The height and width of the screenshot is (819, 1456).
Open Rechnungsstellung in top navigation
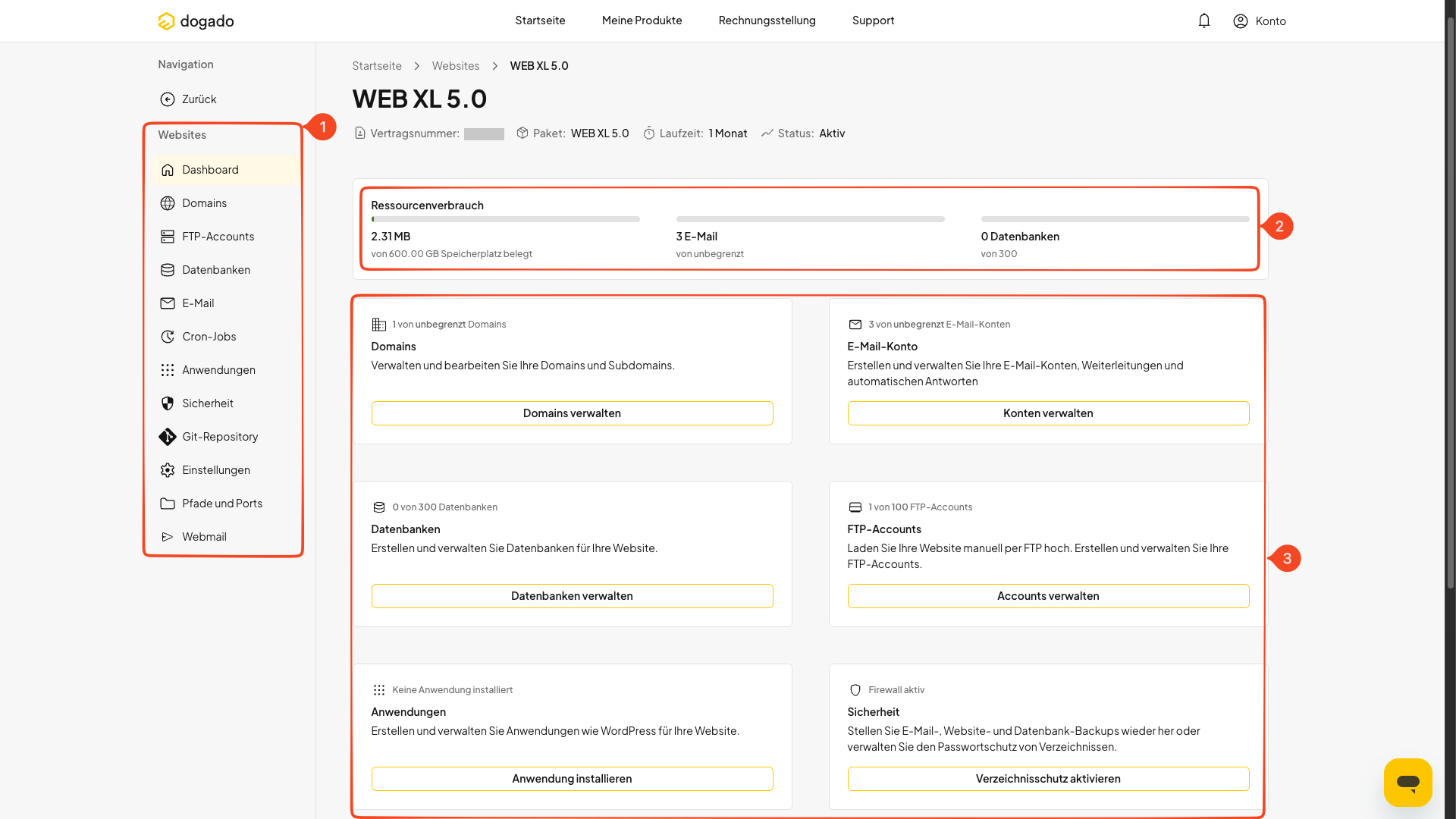[x=767, y=20]
